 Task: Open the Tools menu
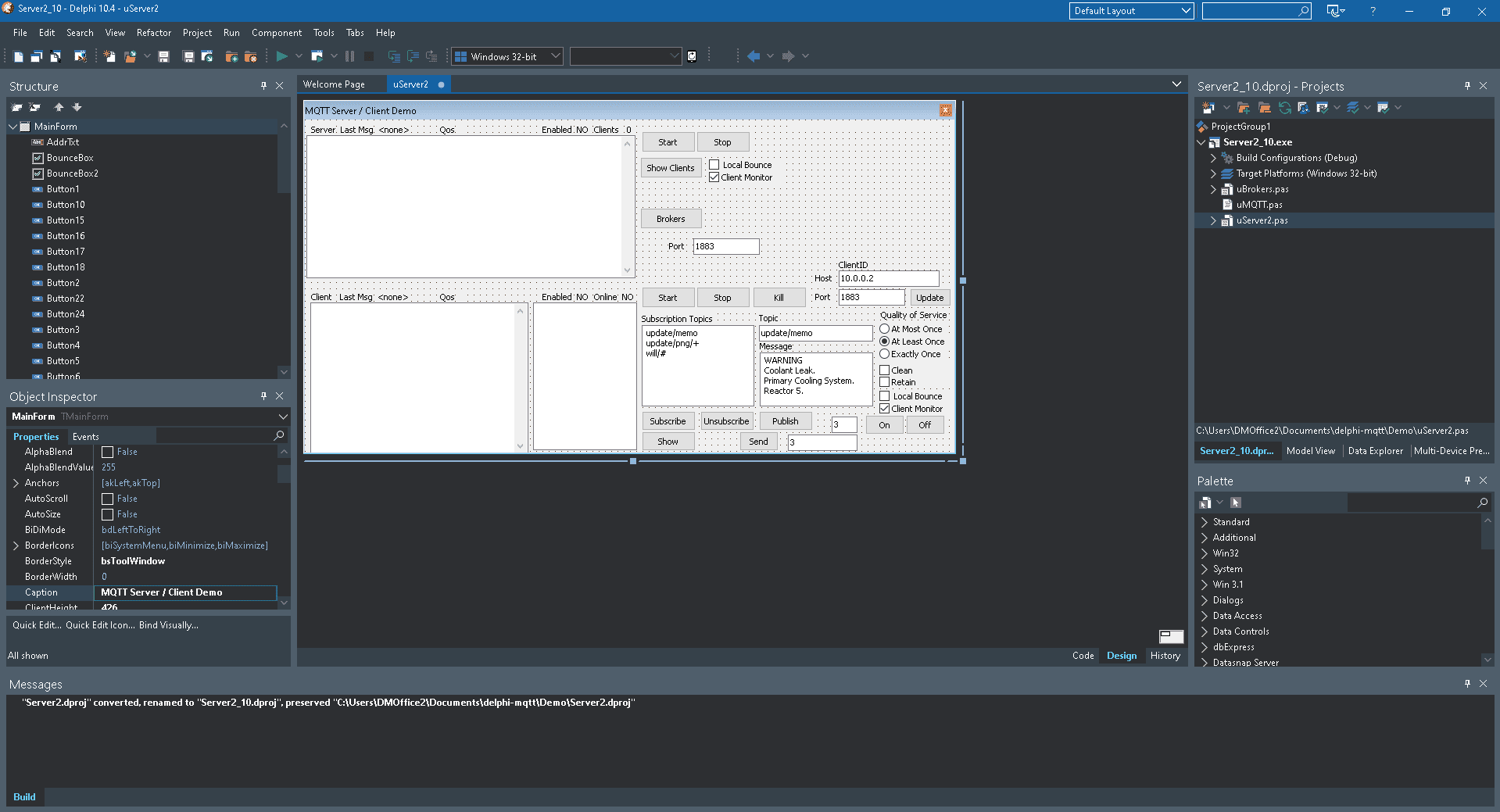(324, 33)
